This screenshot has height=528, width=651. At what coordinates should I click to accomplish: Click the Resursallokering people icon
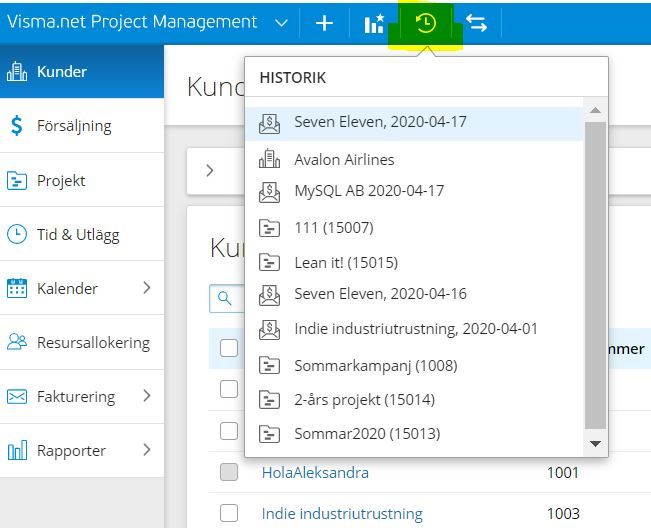pos(17,342)
